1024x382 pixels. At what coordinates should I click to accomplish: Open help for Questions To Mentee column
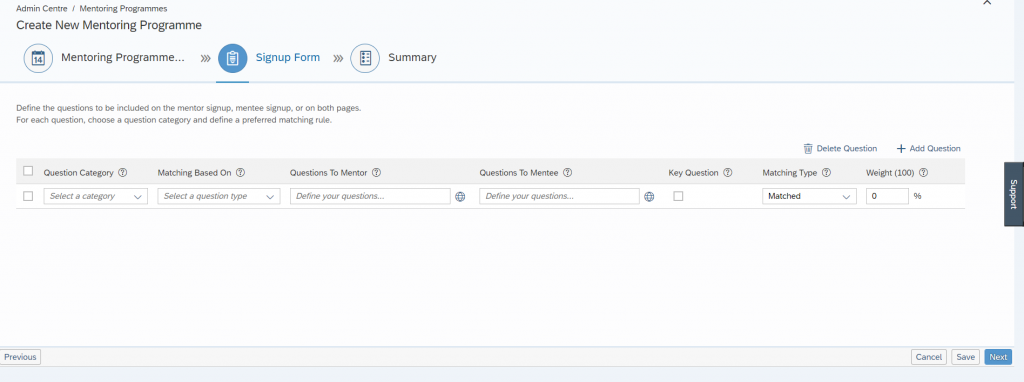pyautogui.click(x=568, y=173)
